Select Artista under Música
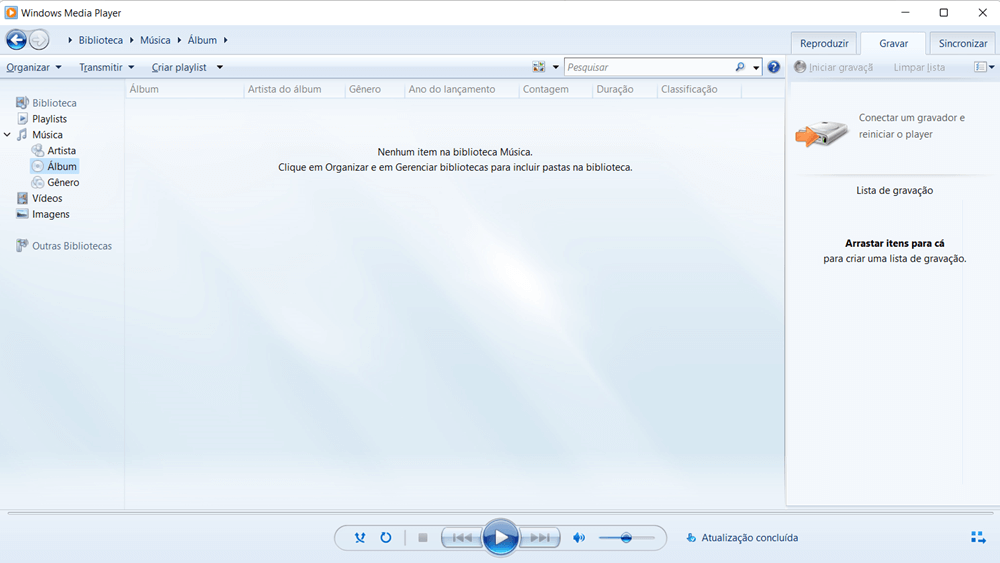Image resolution: width=1000 pixels, height=563 pixels. tap(61, 150)
